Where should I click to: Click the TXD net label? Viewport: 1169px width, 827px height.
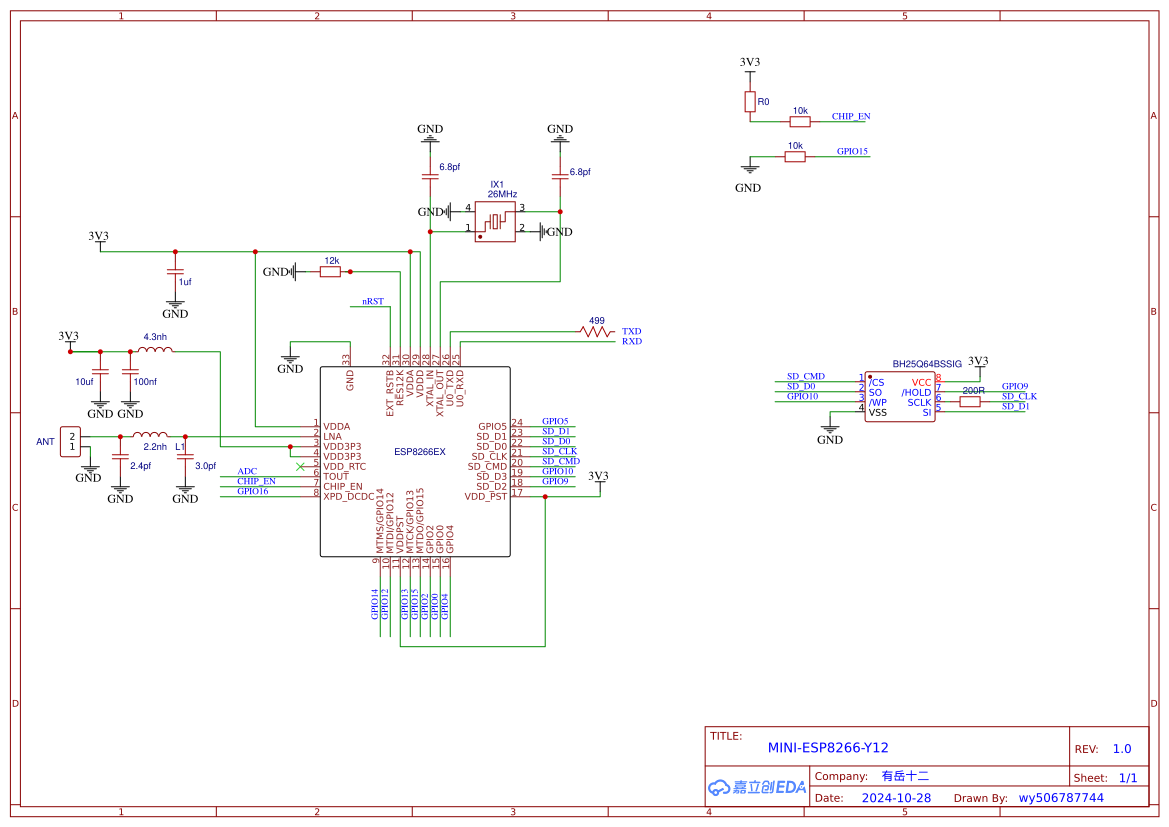pos(631,331)
